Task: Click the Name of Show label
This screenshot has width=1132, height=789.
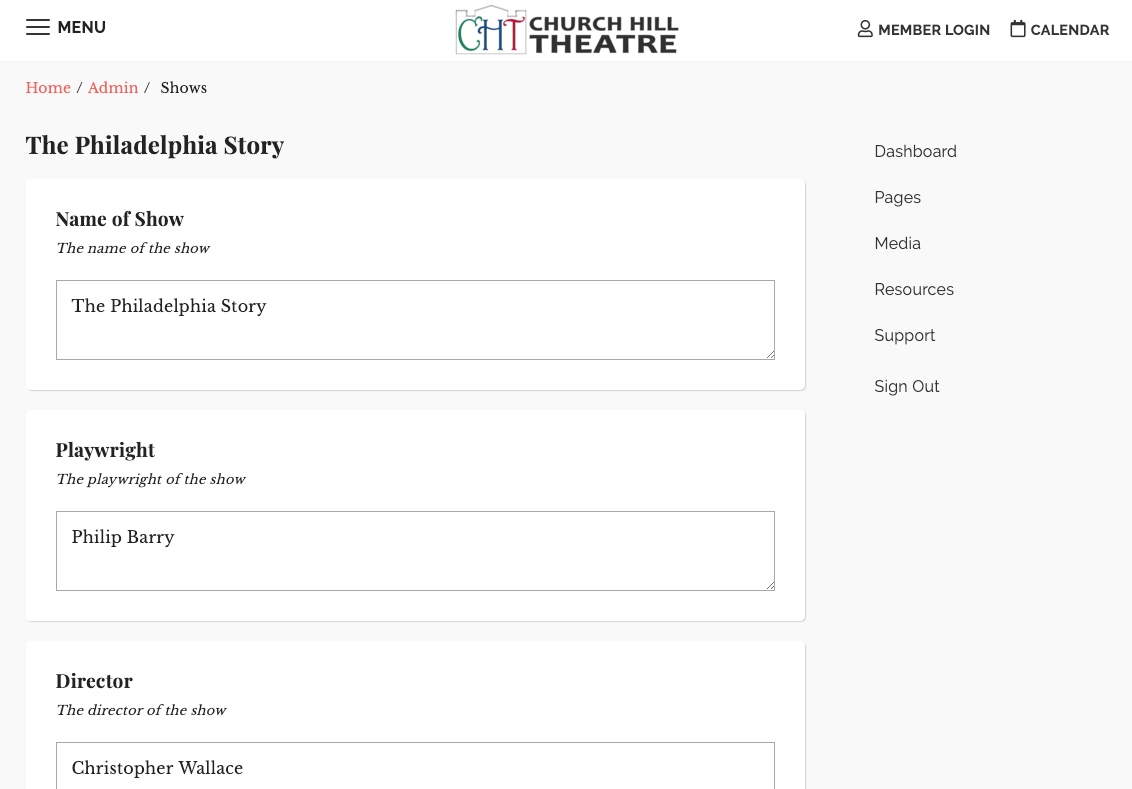Action: point(120,219)
